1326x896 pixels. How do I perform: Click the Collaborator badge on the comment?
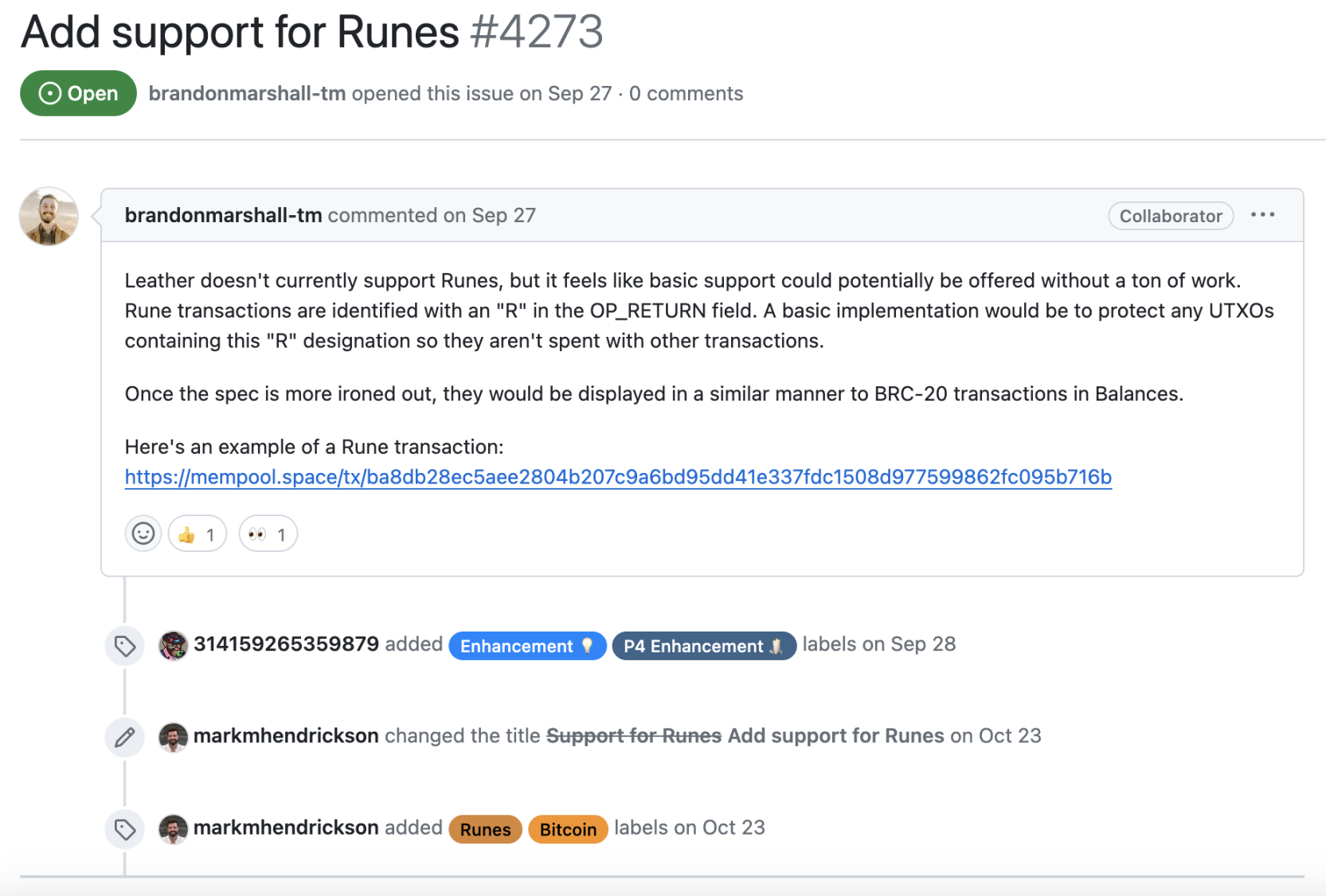1170,216
